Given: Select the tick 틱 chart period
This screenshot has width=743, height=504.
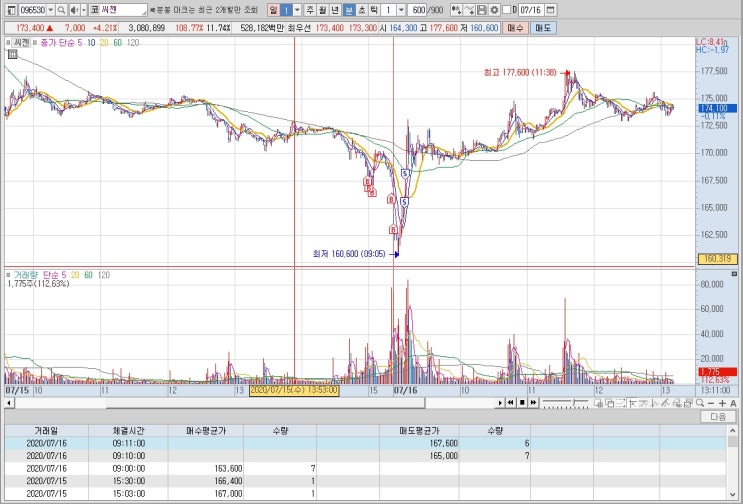Looking at the screenshot, I should (x=374, y=10).
